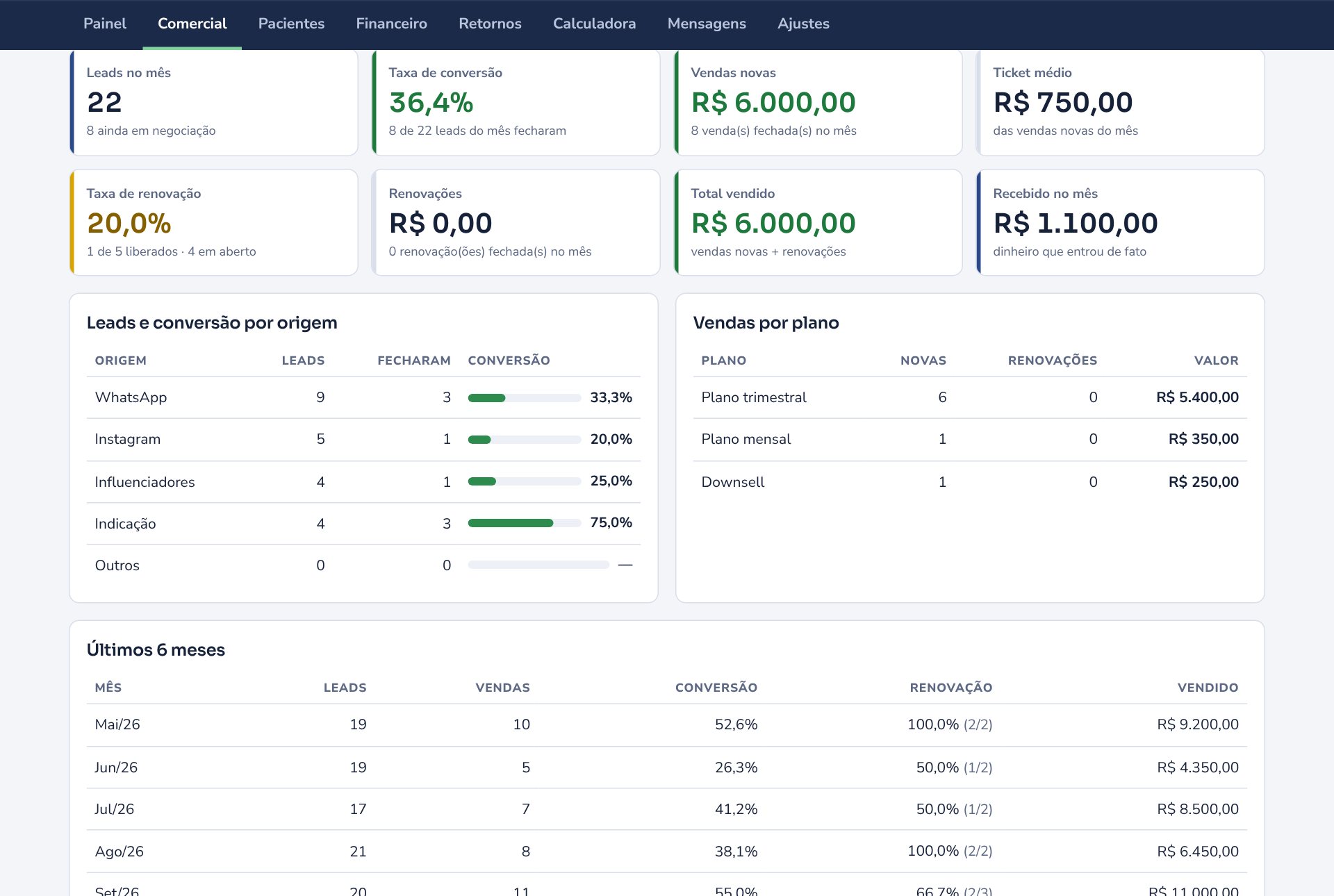This screenshot has height=896, width=1334.
Task: Click the empty Outros conversion bar
Action: pos(538,565)
